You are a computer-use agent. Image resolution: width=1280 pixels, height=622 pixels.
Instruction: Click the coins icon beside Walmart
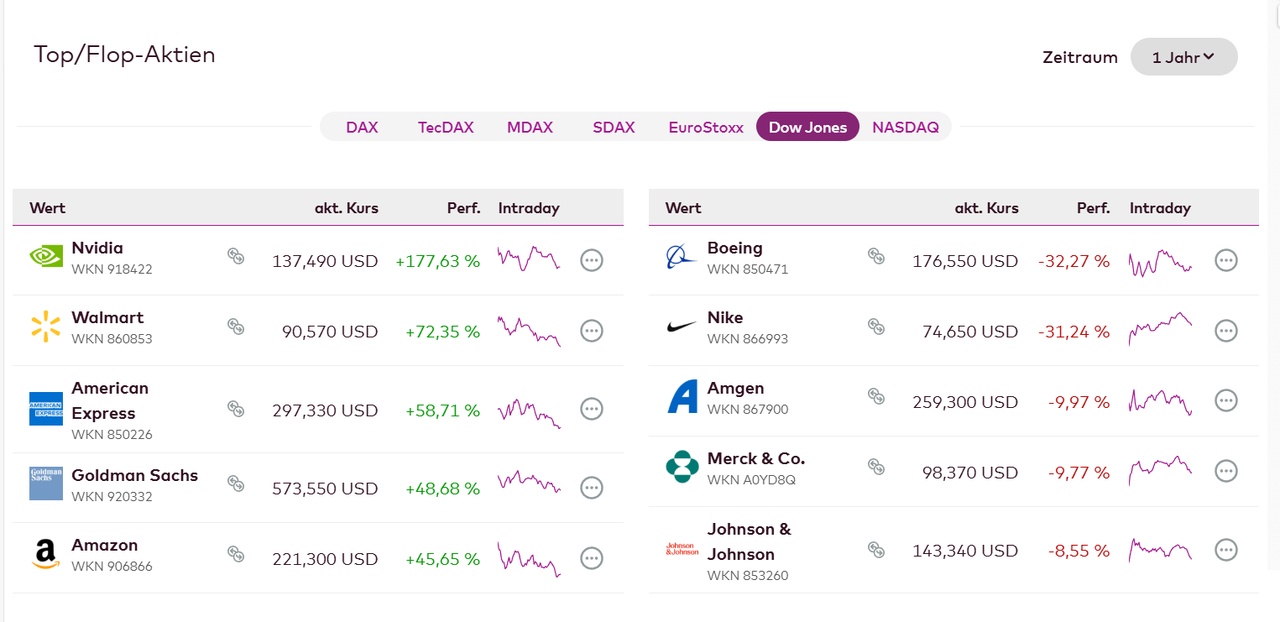(x=236, y=326)
